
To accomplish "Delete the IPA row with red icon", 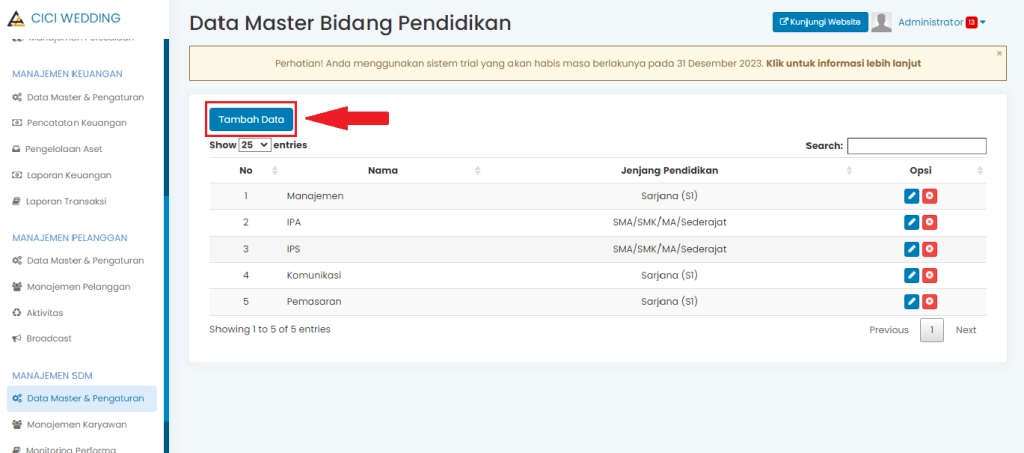I will click(930, 223).
